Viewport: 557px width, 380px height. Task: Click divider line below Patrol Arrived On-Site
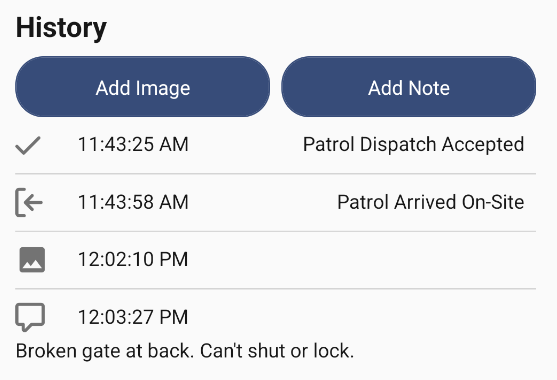point(275,231)
